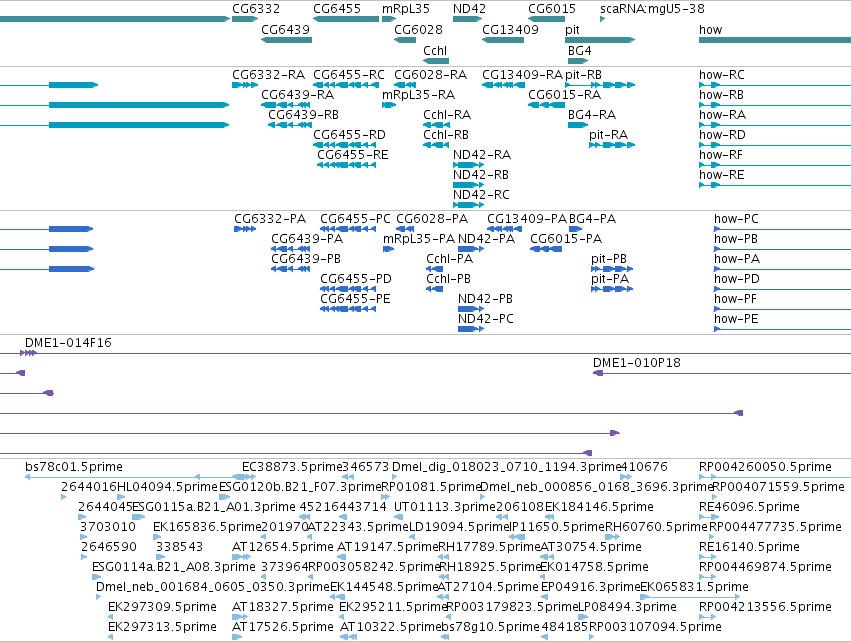Click the how-PC protein label
The width and height of the screenshot is (851, 642).
736,219
